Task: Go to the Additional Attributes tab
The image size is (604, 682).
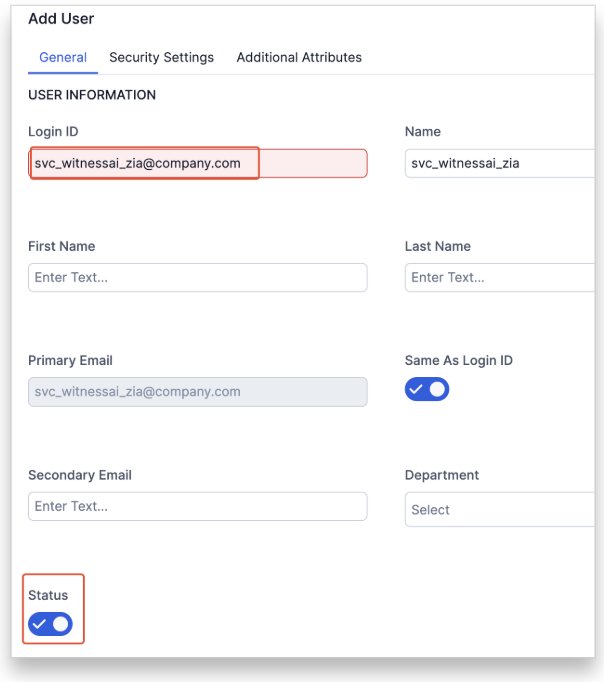Action: pyautogui.click(x=299, y=58)
